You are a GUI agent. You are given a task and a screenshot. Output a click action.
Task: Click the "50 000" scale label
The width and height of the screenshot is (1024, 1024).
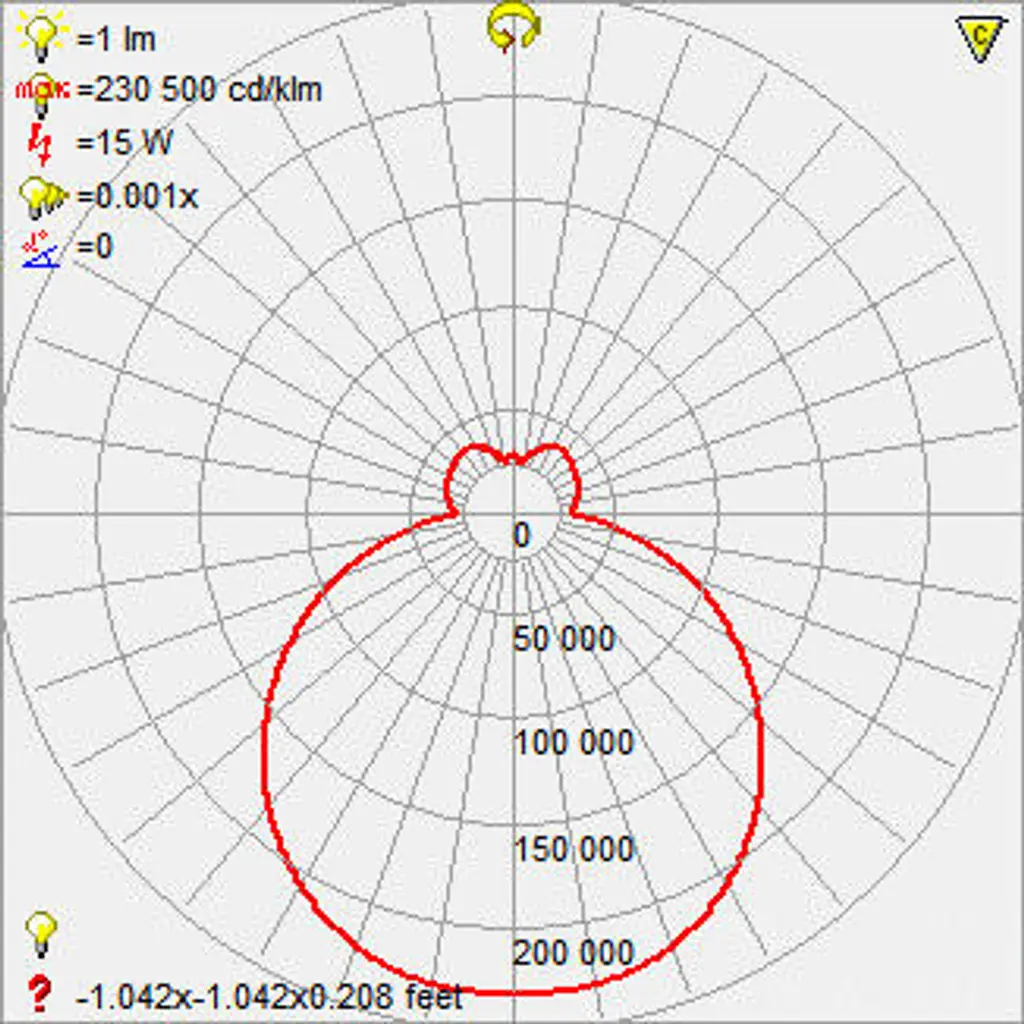click(564, 639)
